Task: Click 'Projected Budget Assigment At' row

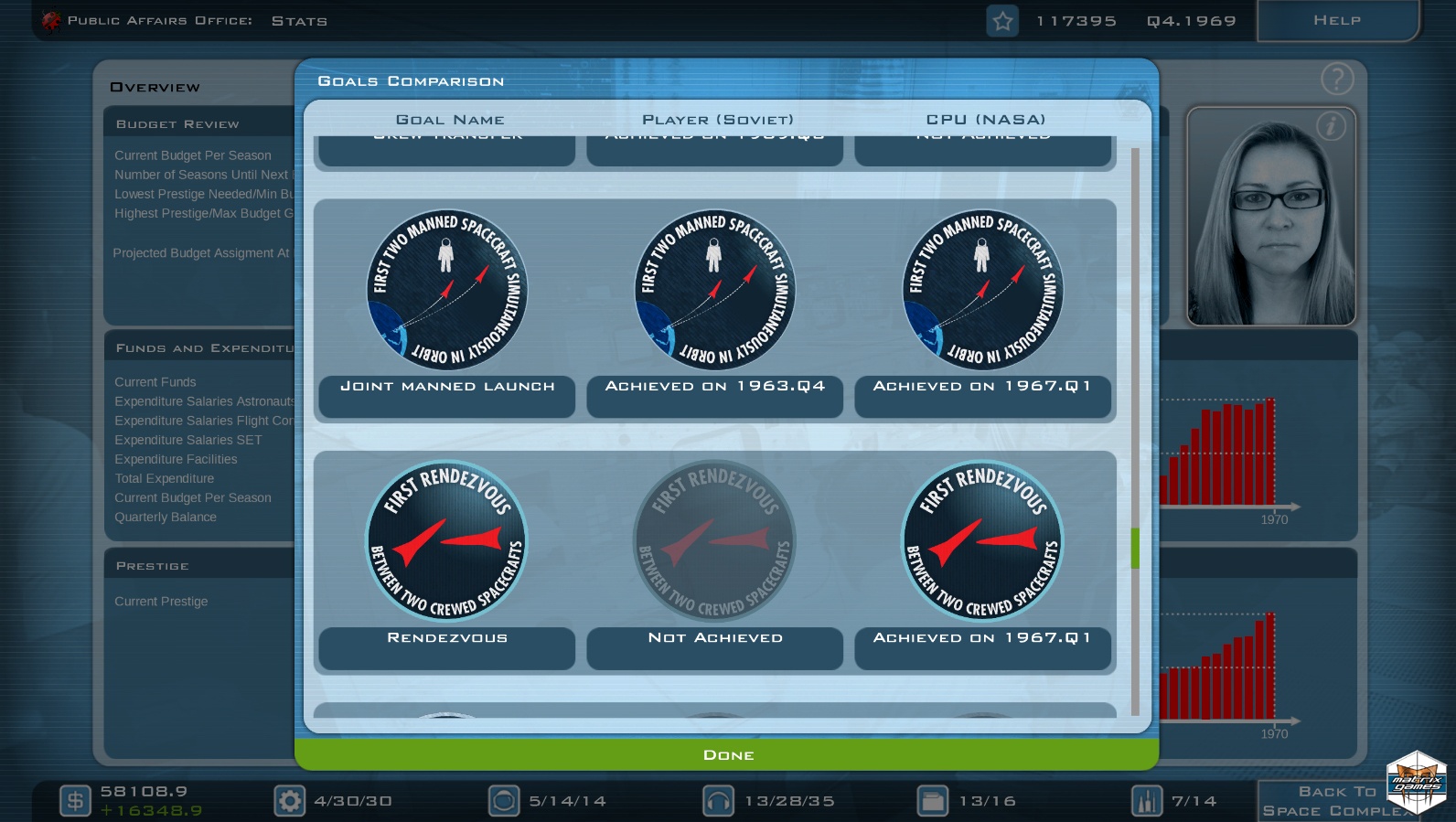Action: 201,253
